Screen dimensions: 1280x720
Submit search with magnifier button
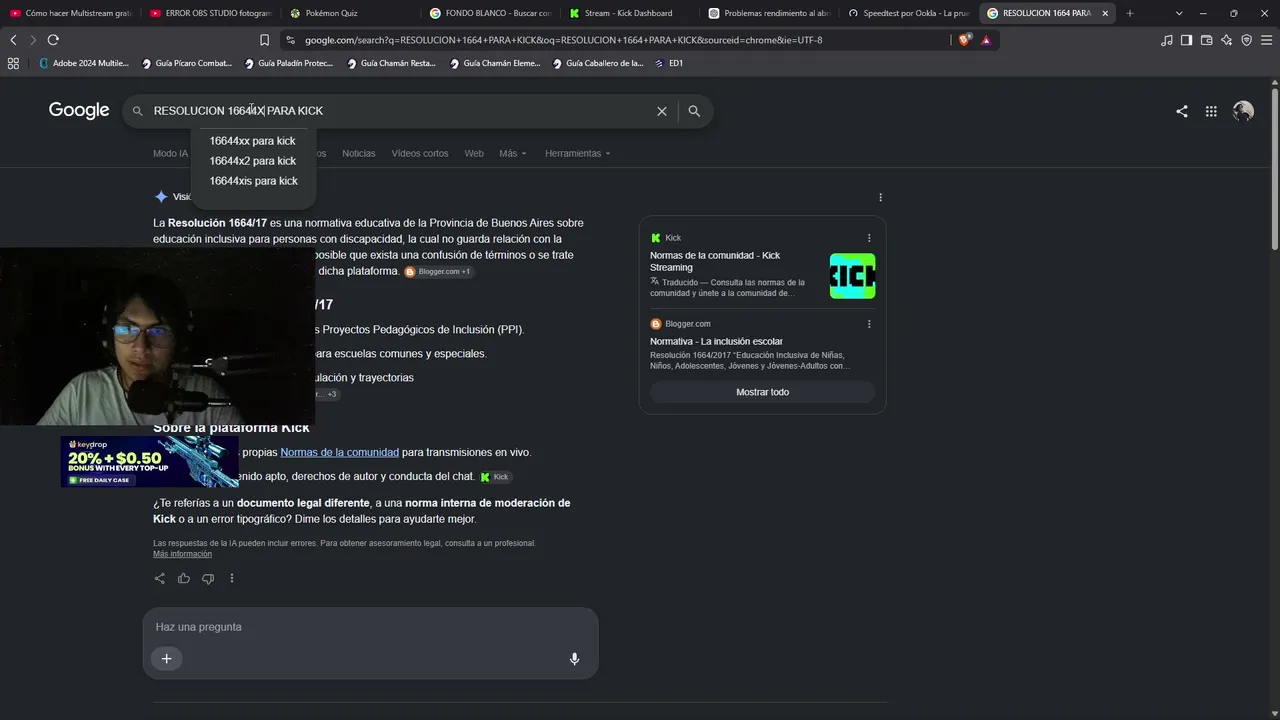694,111
